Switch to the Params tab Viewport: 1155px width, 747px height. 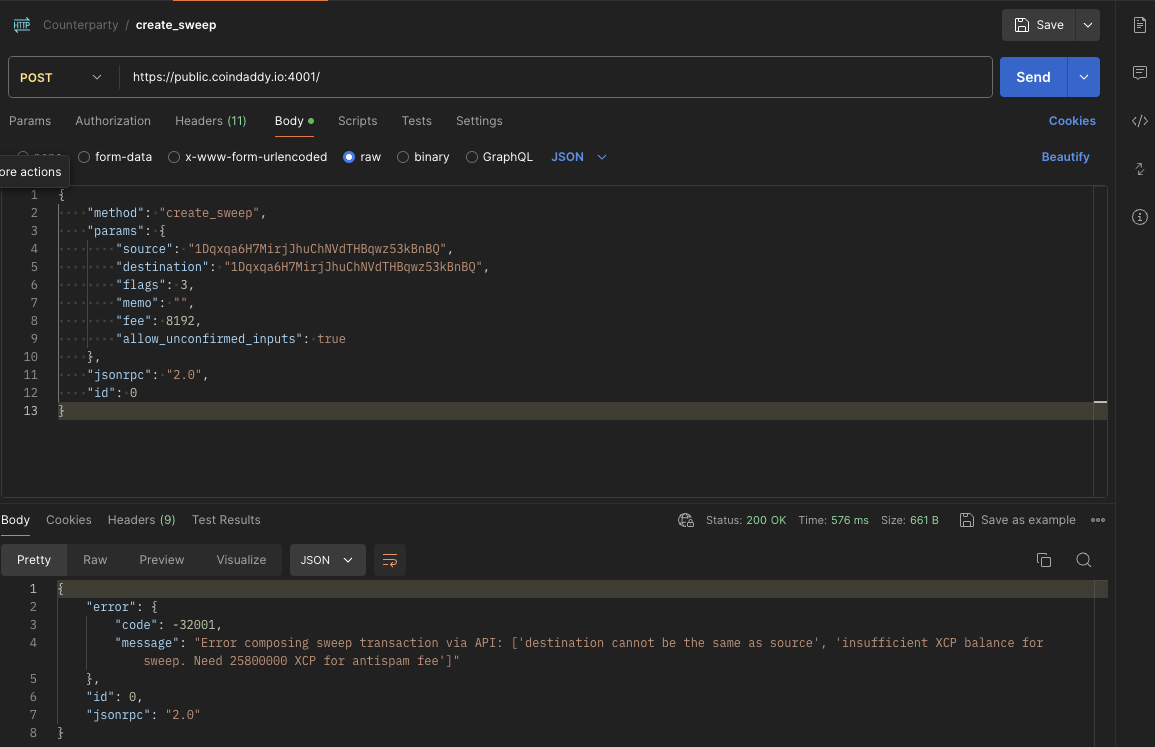click(30, 121)
